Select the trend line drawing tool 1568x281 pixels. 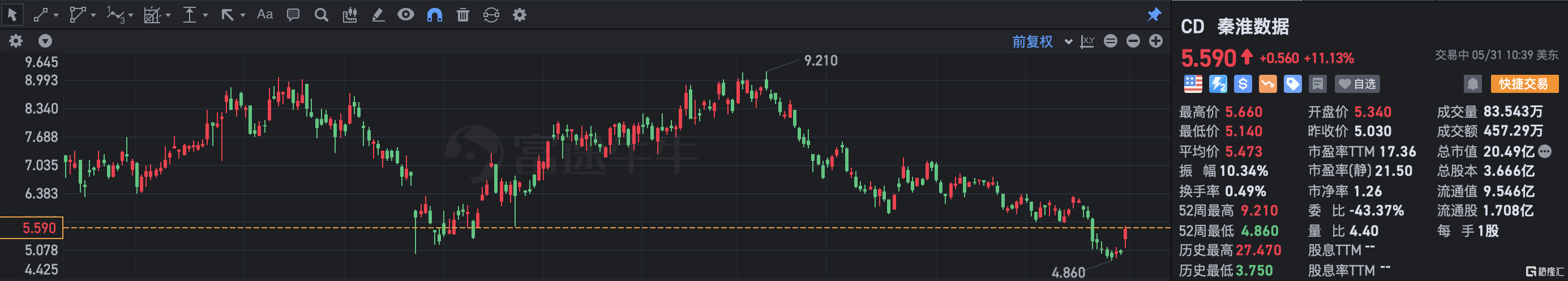click(41, 15)
